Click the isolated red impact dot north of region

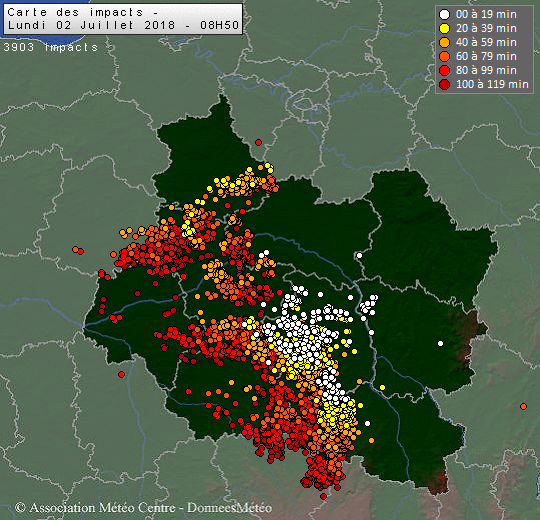258,142
